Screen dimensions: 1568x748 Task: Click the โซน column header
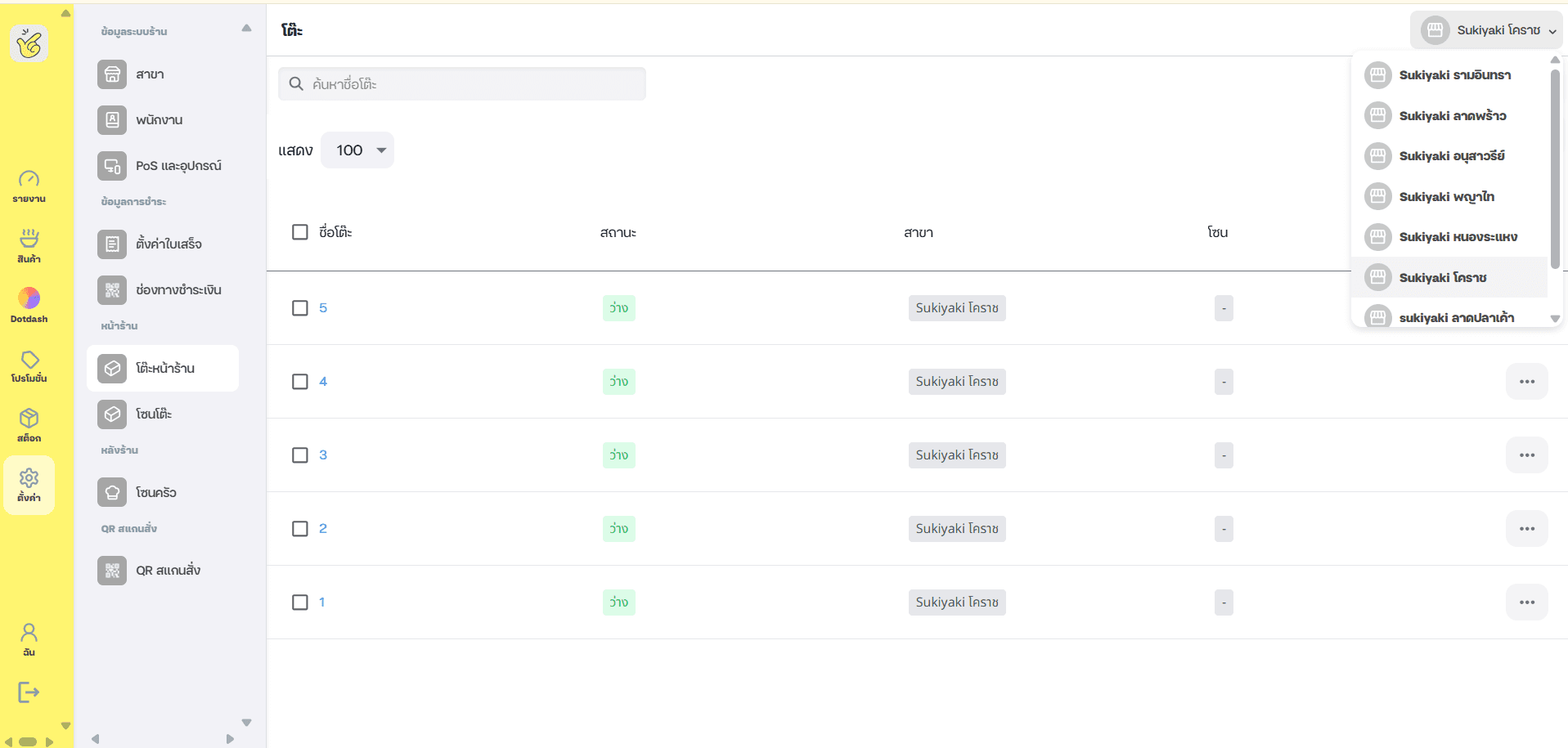pyautogui.click(x=1218, y=232)
